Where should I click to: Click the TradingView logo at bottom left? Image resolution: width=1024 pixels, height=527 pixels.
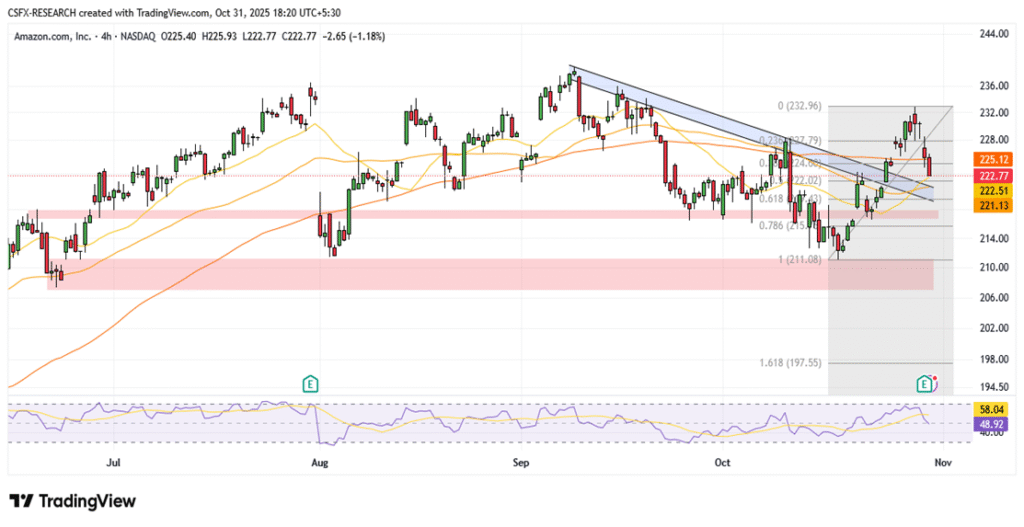coord(72,501)
